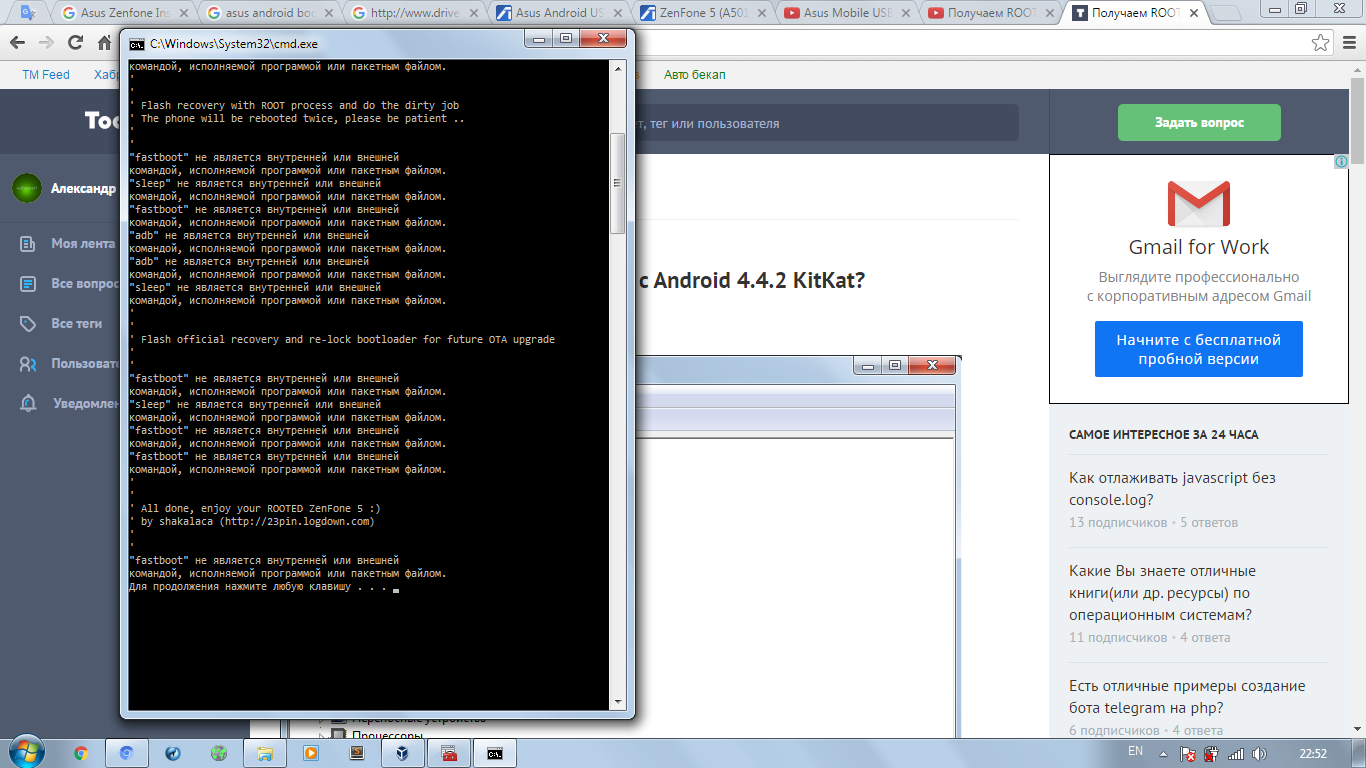The width and height of the screenshot is (1366, 768).
Task: Open the media player taskbar icon
Action: pos(310,753)
